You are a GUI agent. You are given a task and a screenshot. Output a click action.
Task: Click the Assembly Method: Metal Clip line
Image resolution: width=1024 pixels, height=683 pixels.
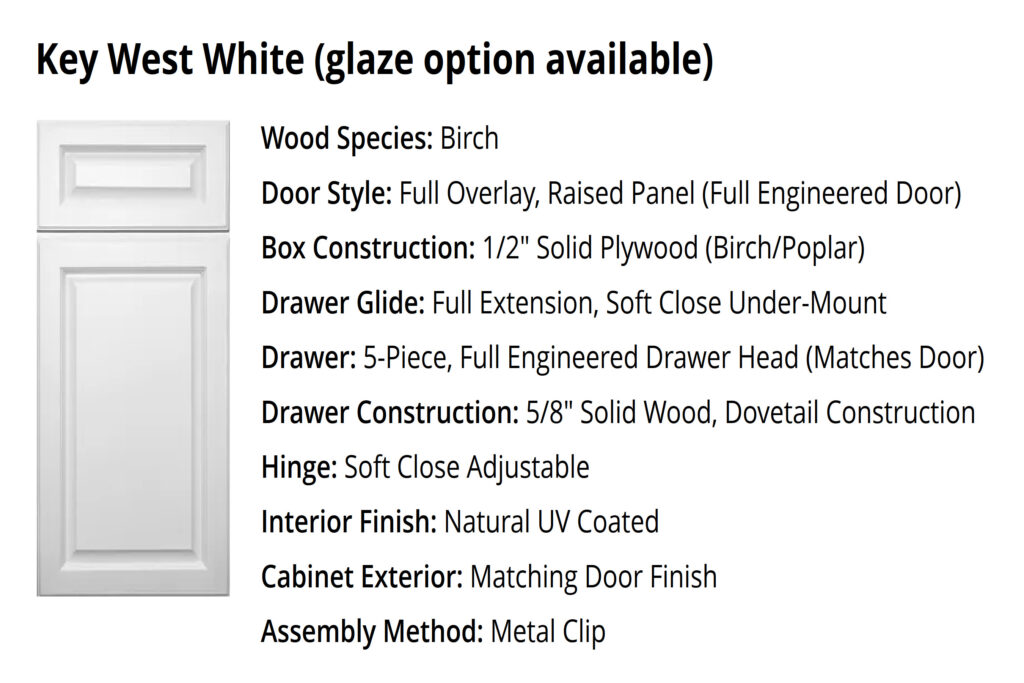[x=433, y=632]
